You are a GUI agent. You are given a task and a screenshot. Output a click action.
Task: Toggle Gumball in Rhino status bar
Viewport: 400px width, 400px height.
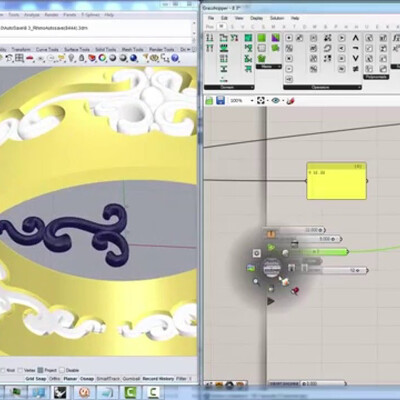131,379
